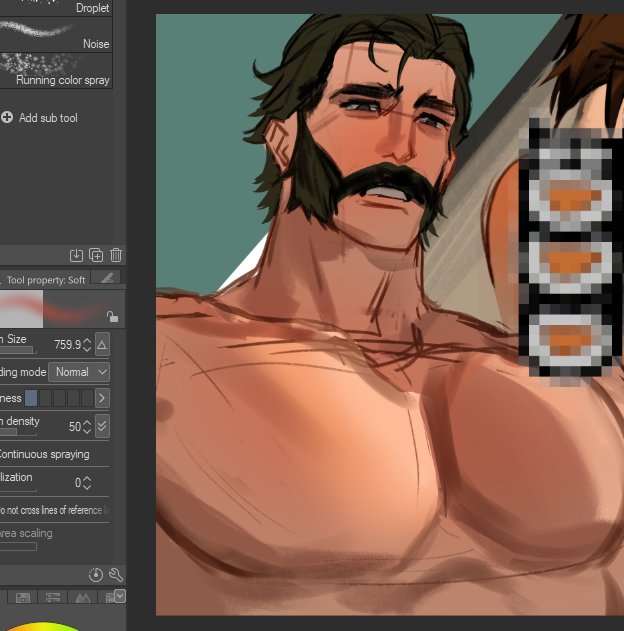Image resolution: width=624 pixels, height=631 pixels.
Task: Reset tool to initial settings icon
Action: [96, 575]
